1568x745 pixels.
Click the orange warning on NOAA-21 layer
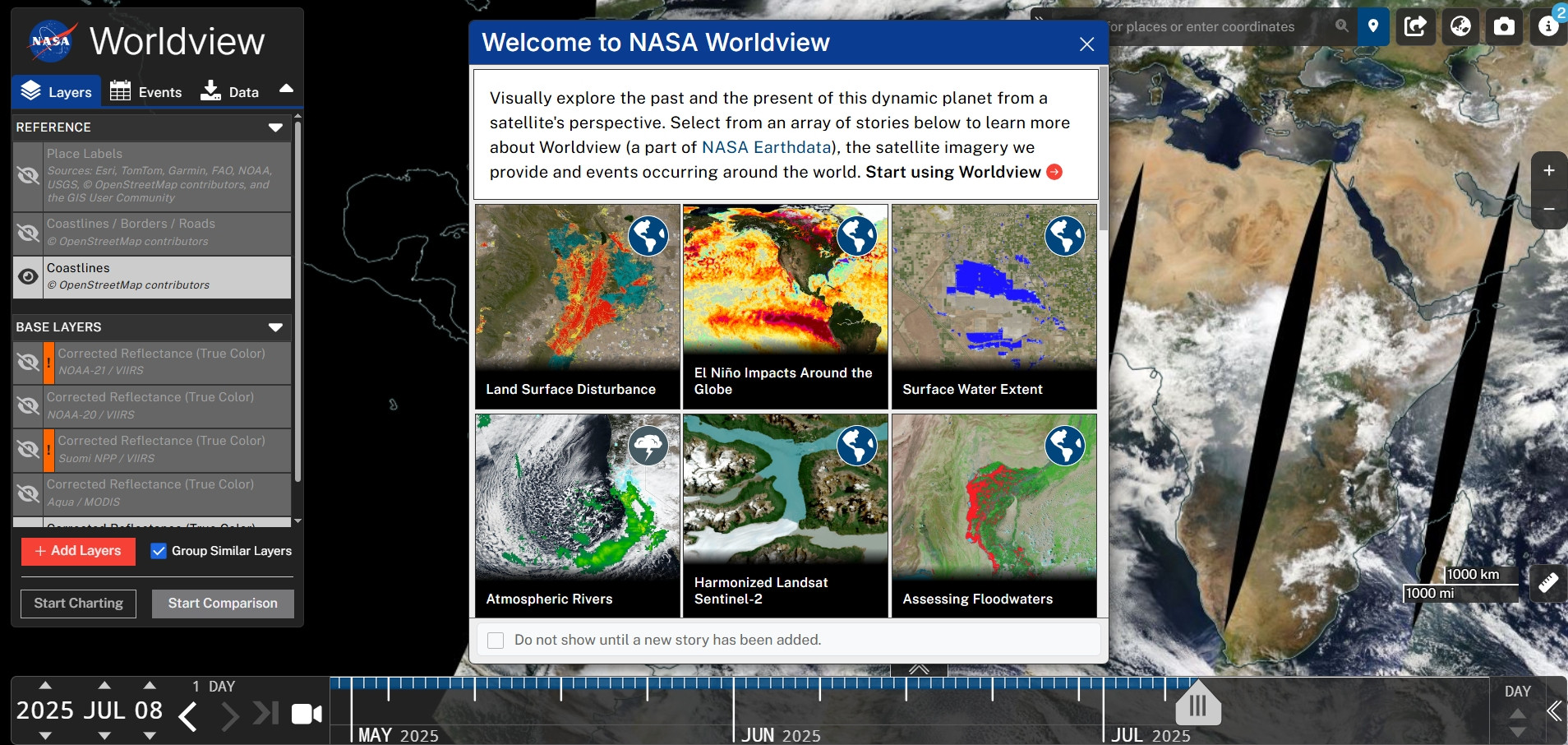[48, 363]
